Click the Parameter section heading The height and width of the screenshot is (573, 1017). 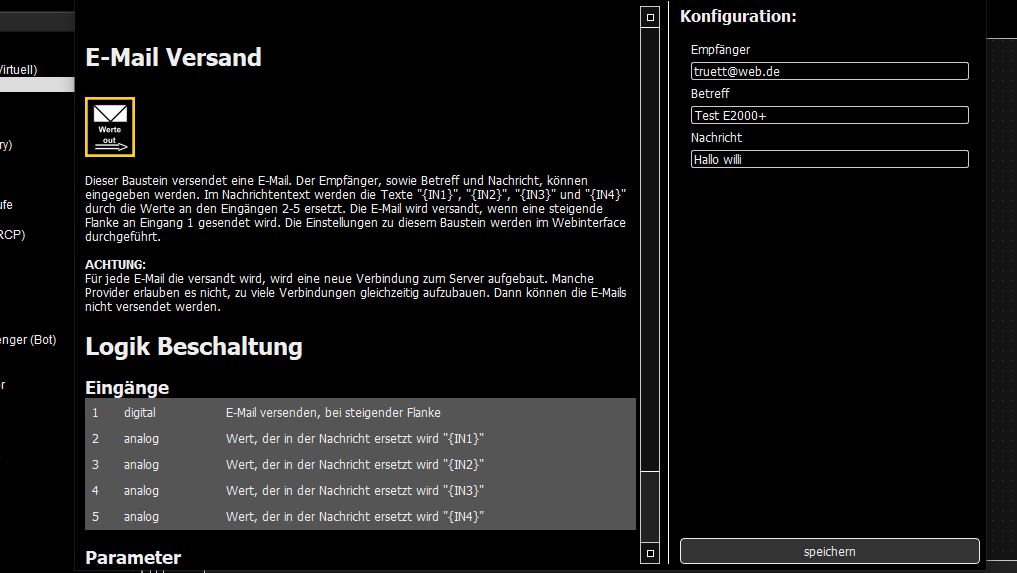pos(133,557)
